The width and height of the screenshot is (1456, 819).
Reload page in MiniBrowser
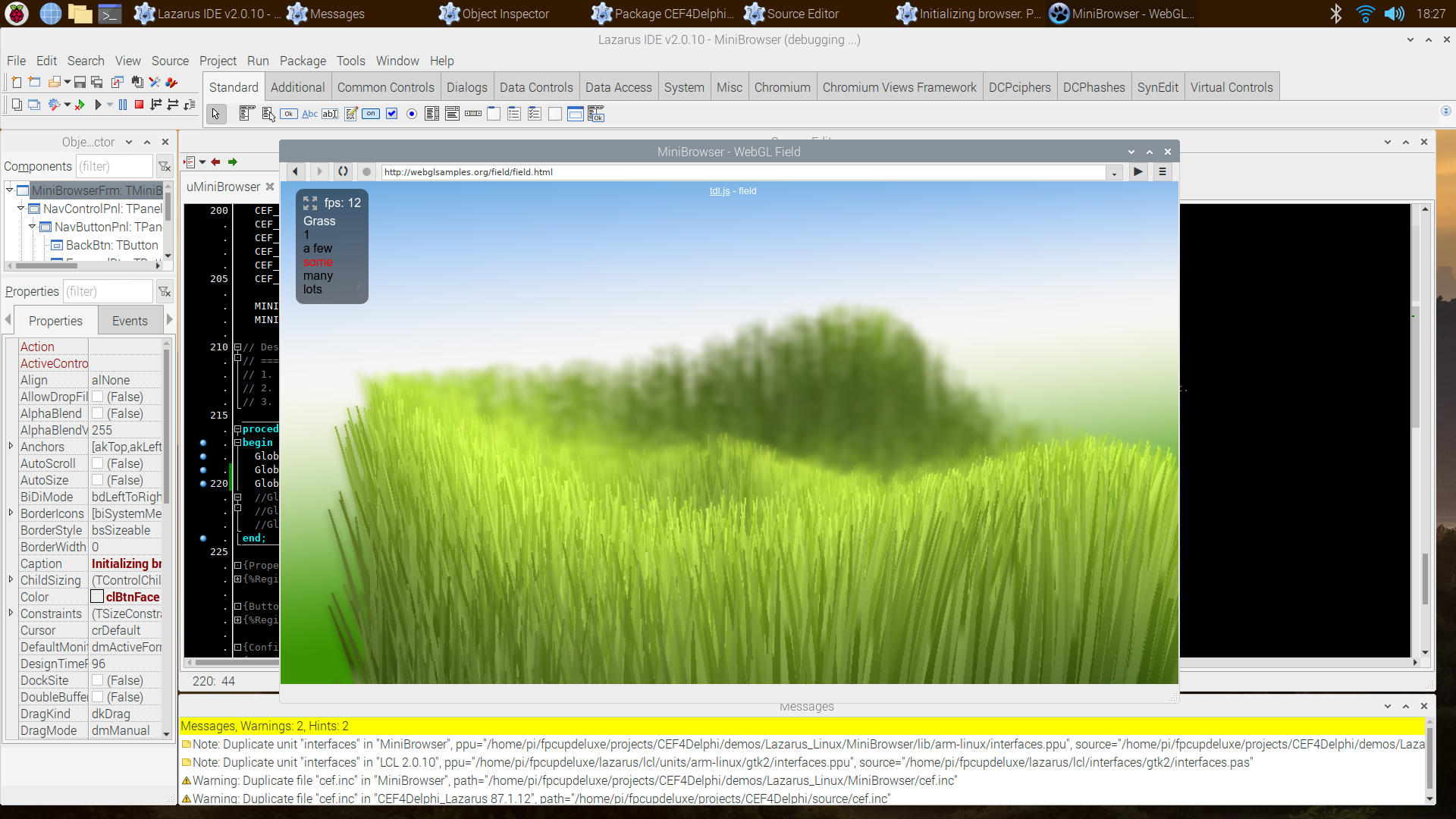343,171
